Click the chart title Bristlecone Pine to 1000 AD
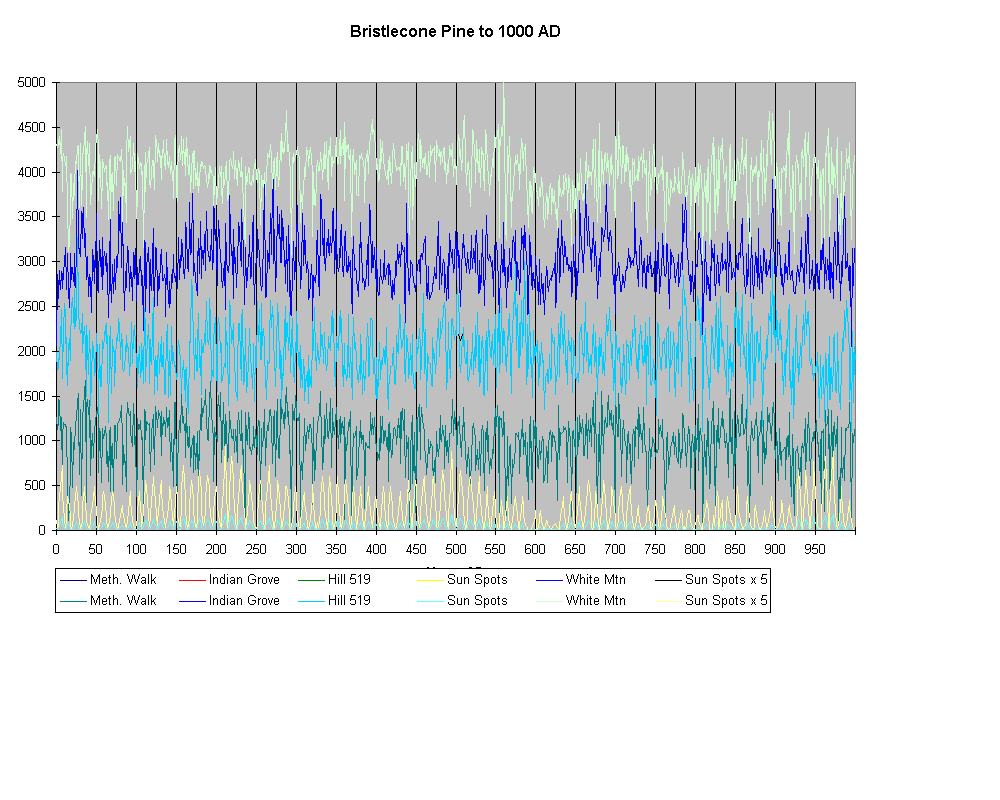The image size is (1000, 800). coord(455,32)
